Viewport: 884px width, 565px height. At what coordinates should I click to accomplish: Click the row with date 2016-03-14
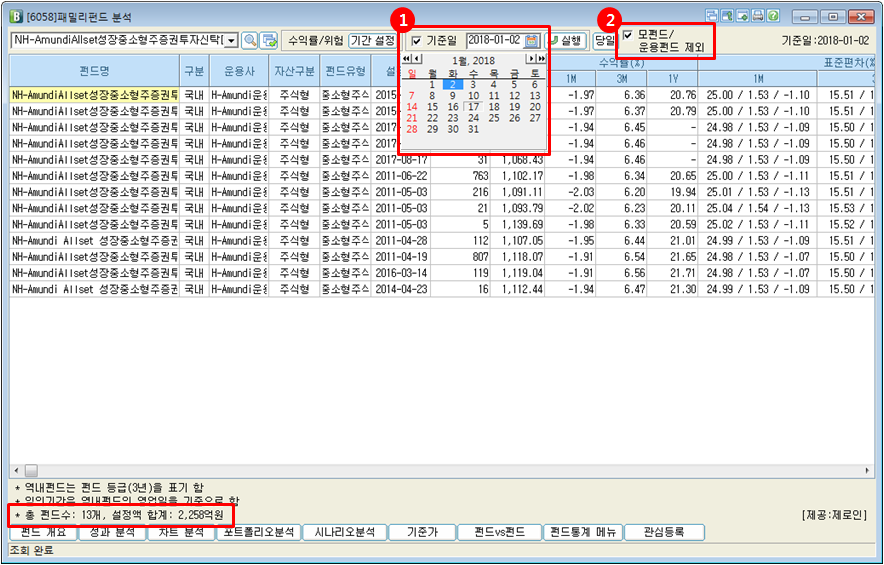(441, 273)
